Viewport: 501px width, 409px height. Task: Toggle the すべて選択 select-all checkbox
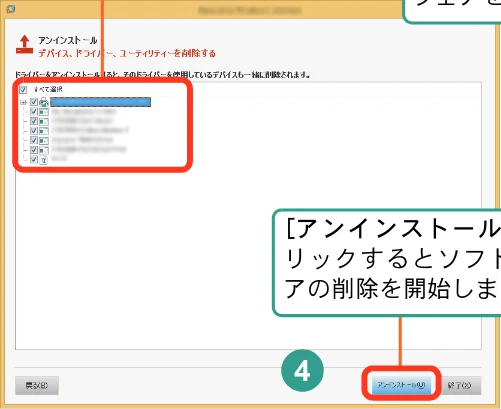tap(23, 89)
